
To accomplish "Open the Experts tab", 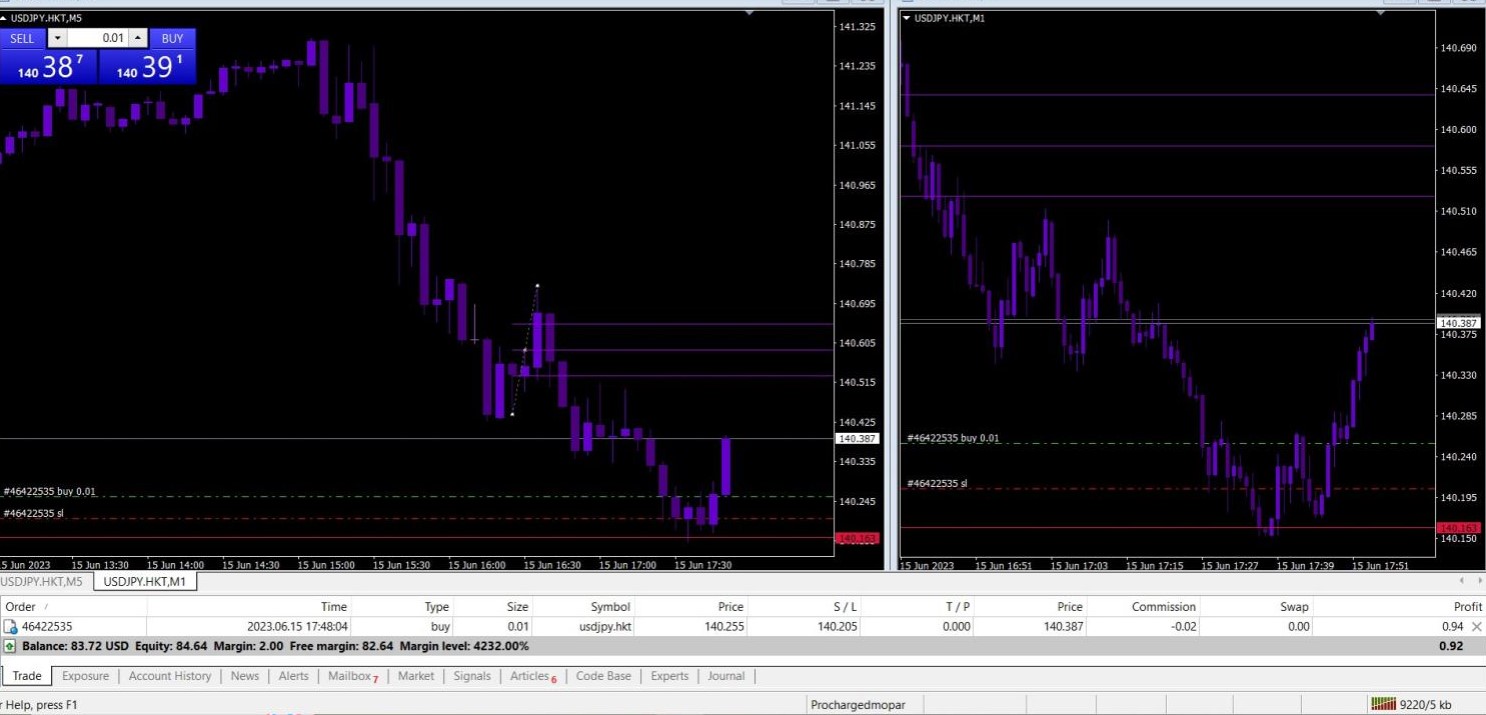I will click(669, 676).
